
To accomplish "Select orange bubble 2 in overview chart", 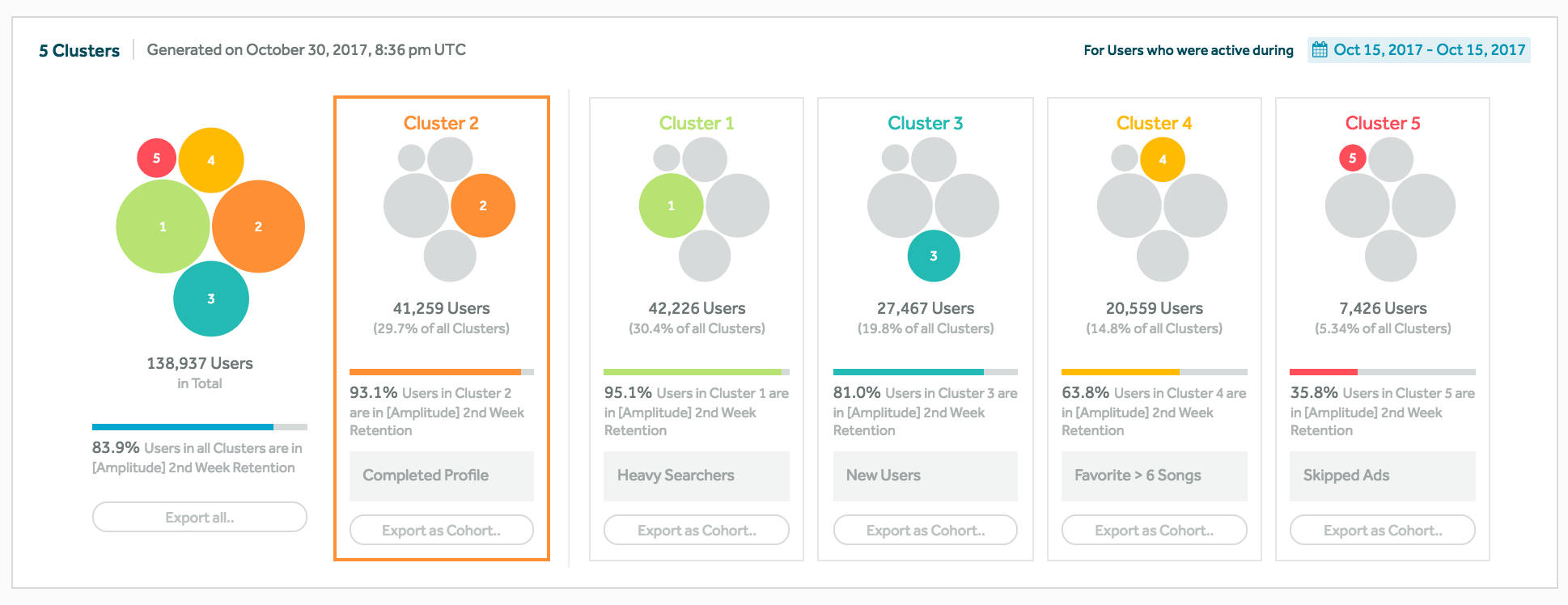I will pos(258,226).
